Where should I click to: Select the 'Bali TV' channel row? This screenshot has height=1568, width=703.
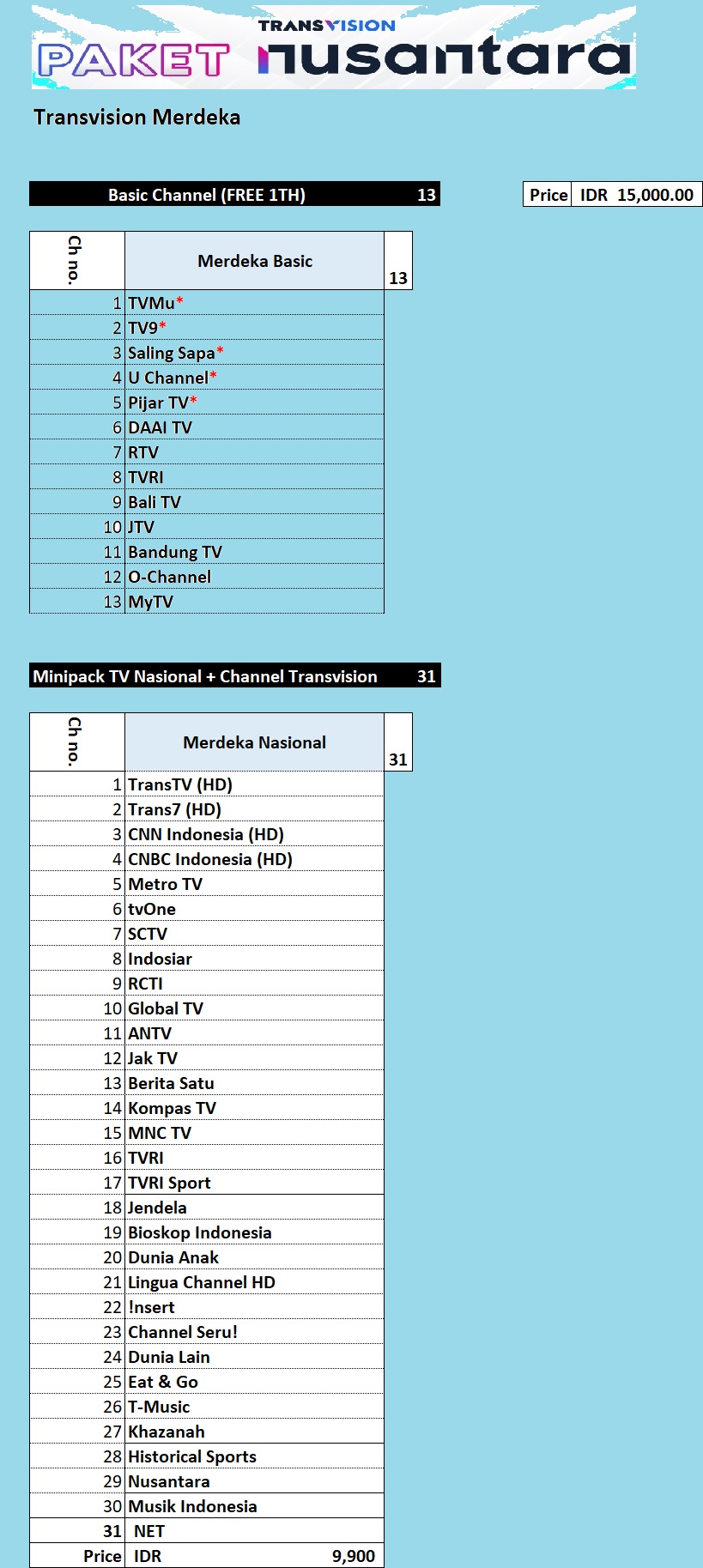tap(207, 501)
